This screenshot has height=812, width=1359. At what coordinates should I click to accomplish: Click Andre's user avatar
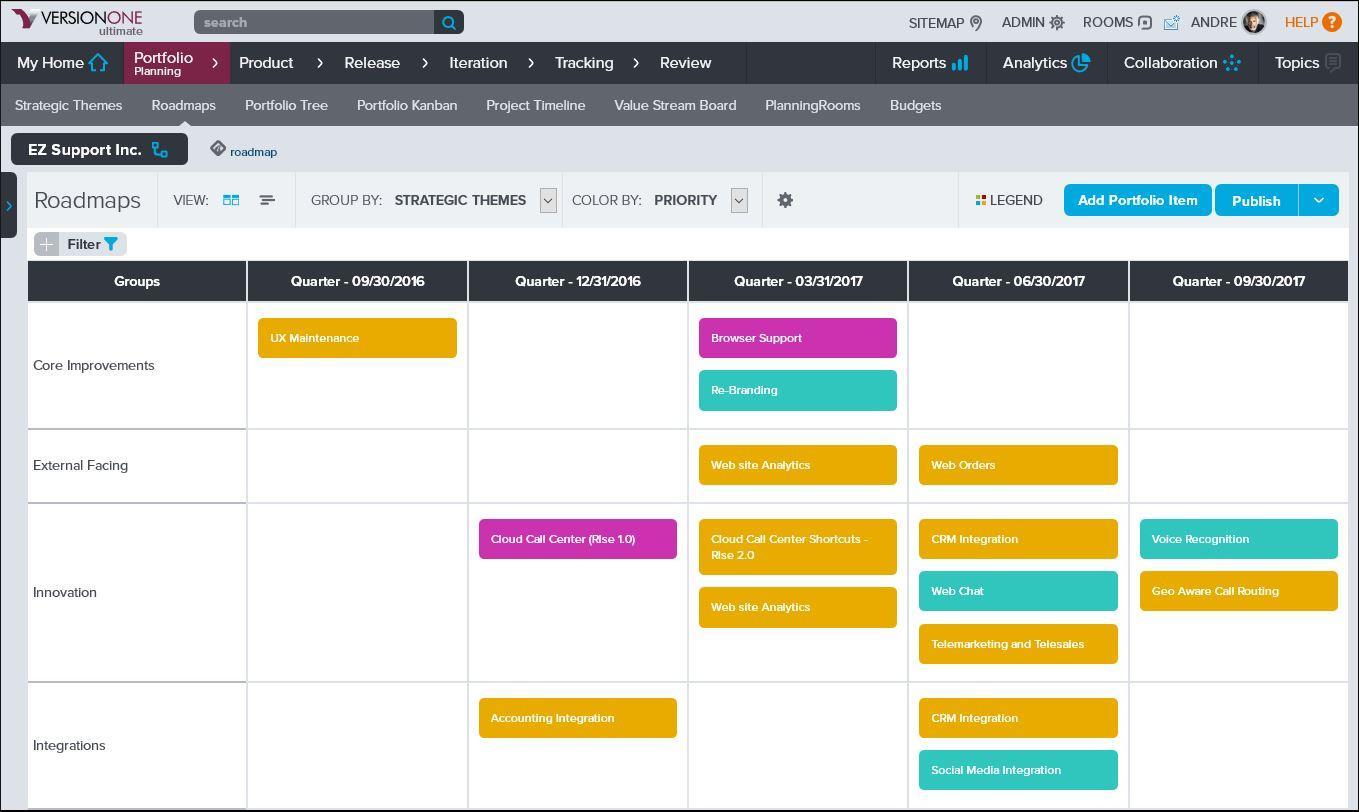pos(1253,22)
